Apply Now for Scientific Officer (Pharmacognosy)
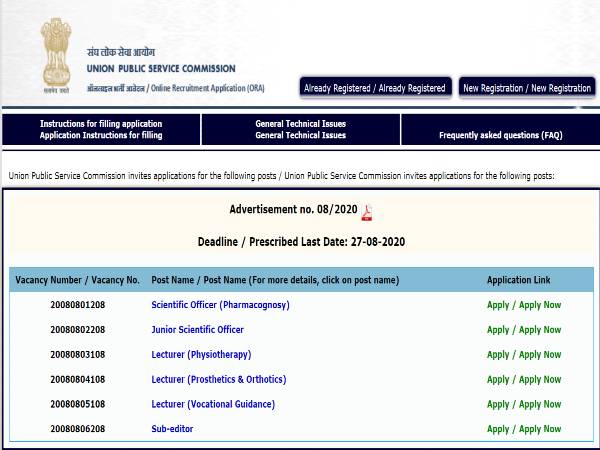This screenshot has height=450, width=600. pos(524,305)
